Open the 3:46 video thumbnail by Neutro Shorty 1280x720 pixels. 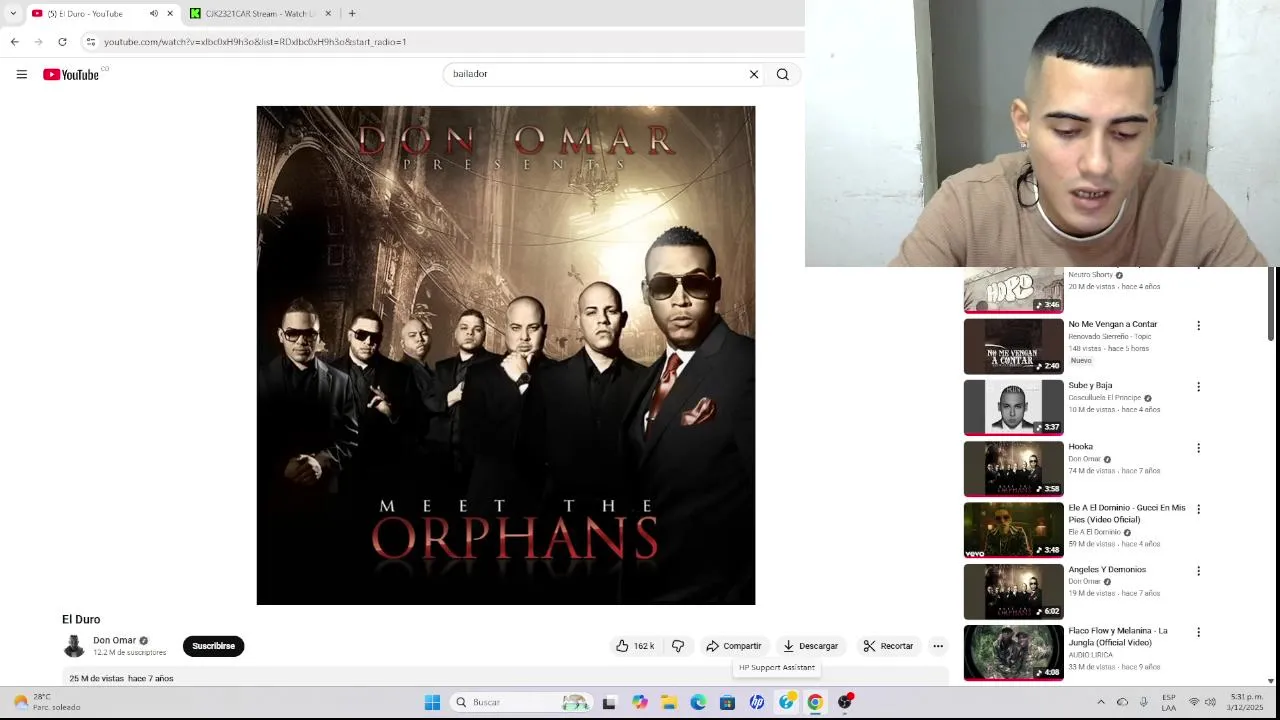1013,290
